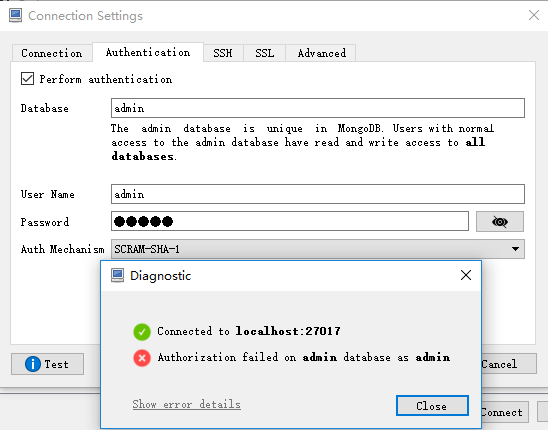The image size is (548, 430).
Task: Switch to the Connection tab
Action: 52,53
